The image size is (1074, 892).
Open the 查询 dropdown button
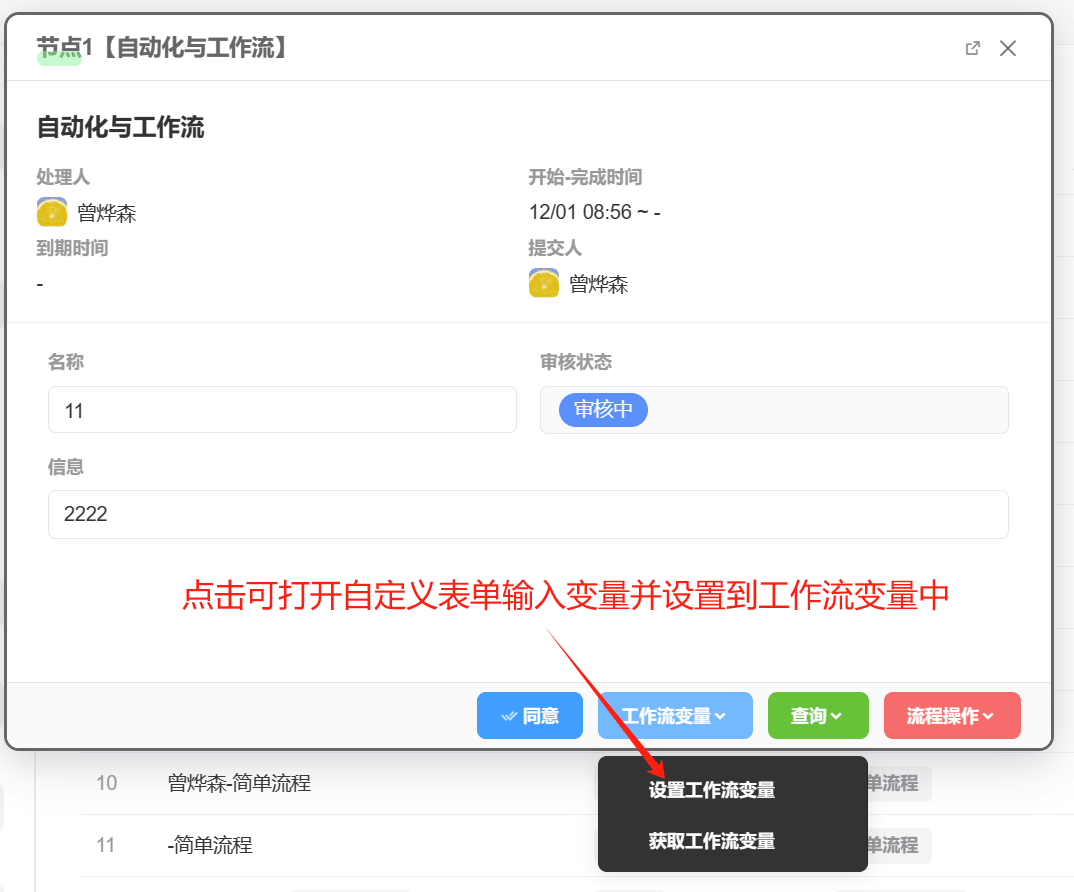(817, 716)
